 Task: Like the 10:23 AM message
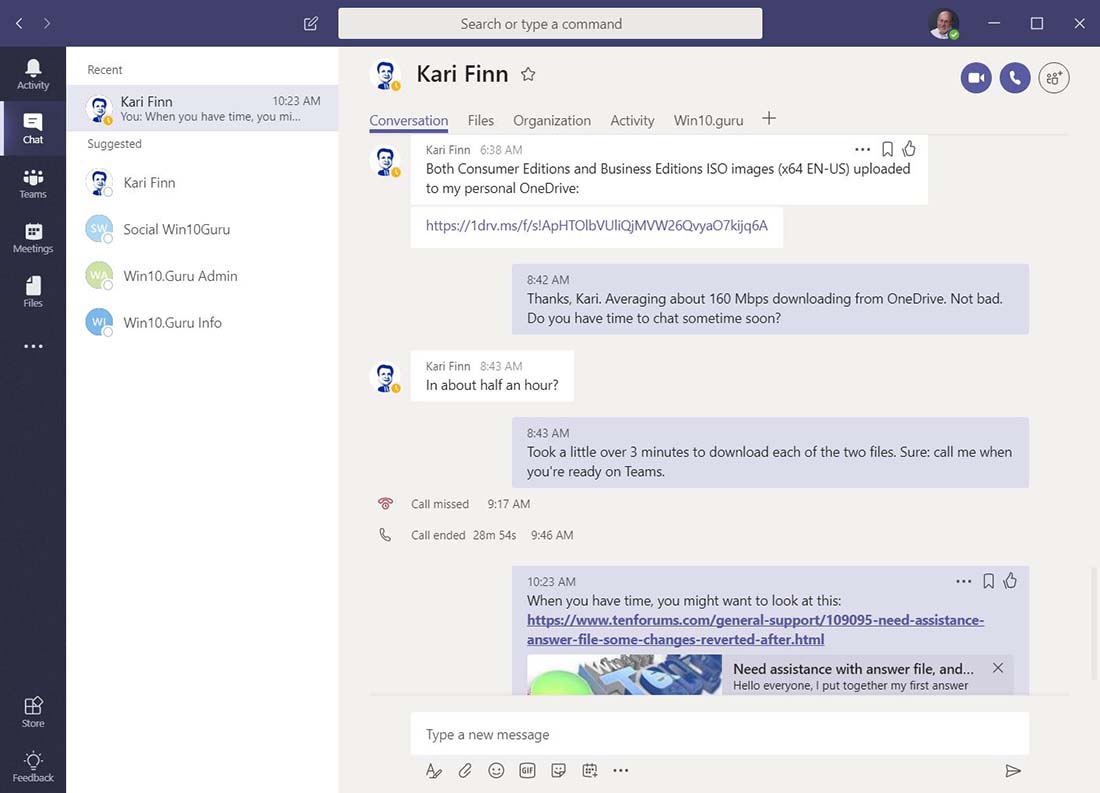click(1010, 580)
